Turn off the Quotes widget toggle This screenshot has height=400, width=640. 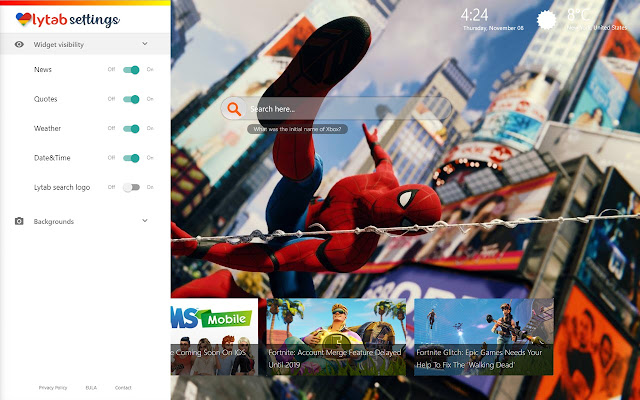pyautogui.click(x=131, y=99)
